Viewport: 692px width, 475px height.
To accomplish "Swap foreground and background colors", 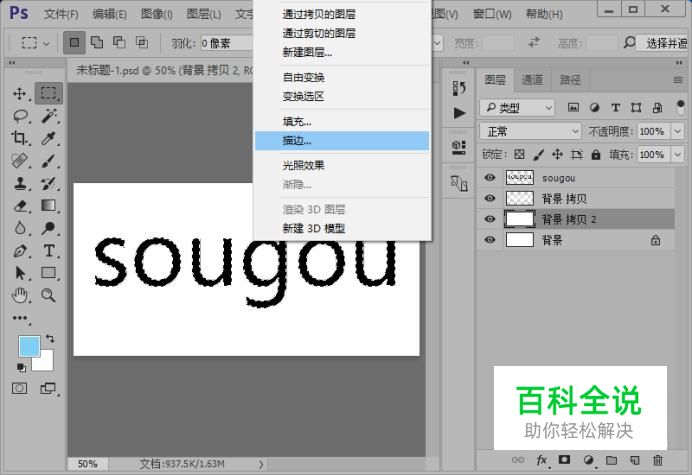I will click(50, 339).
